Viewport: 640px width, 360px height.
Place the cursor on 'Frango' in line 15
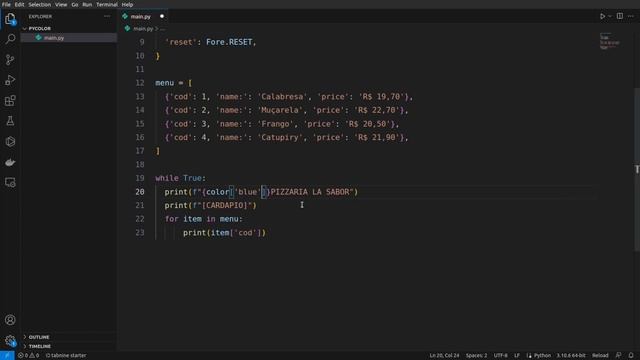tap(276, 124)
